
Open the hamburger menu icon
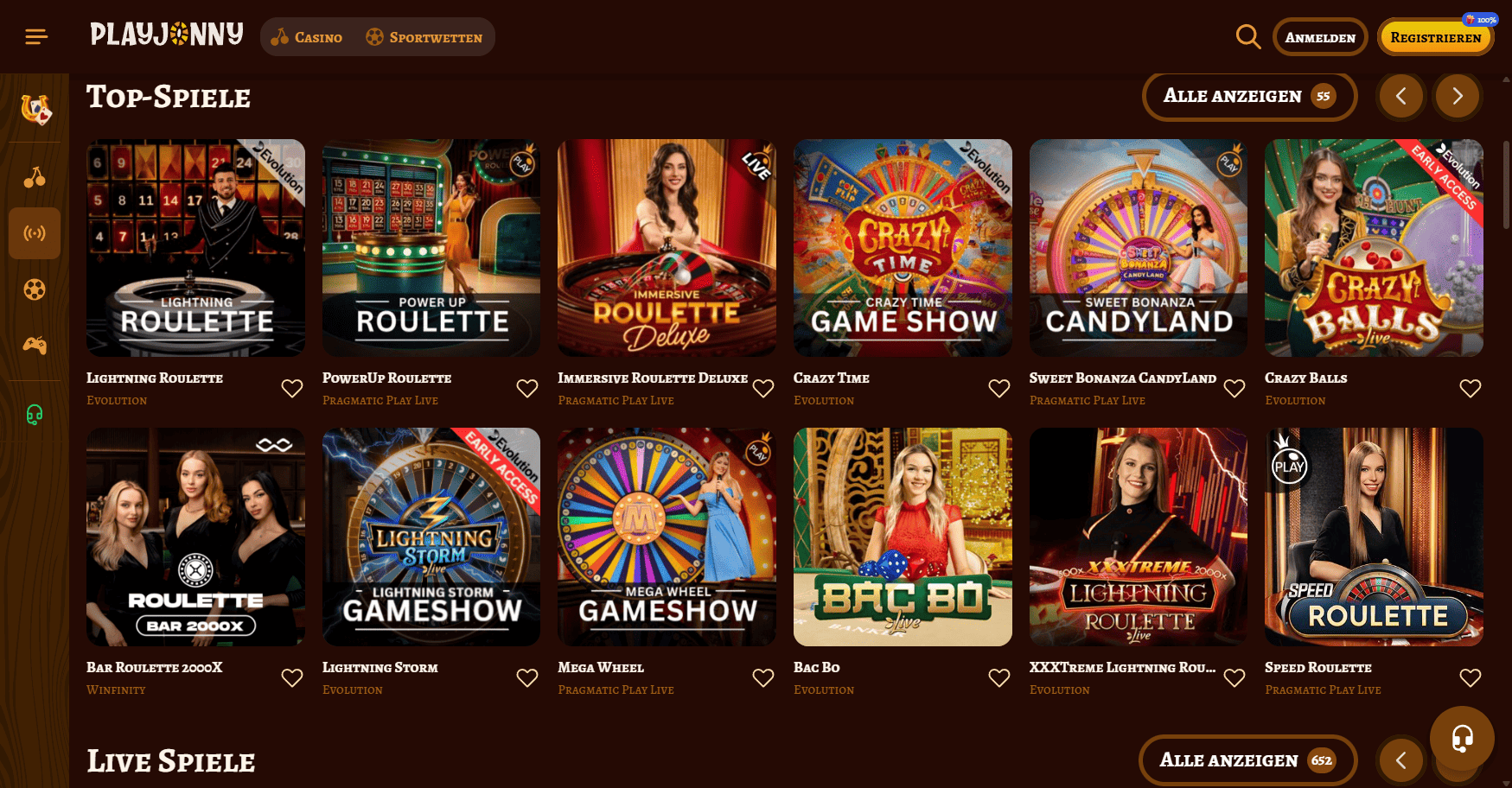[x=36, y=36]
